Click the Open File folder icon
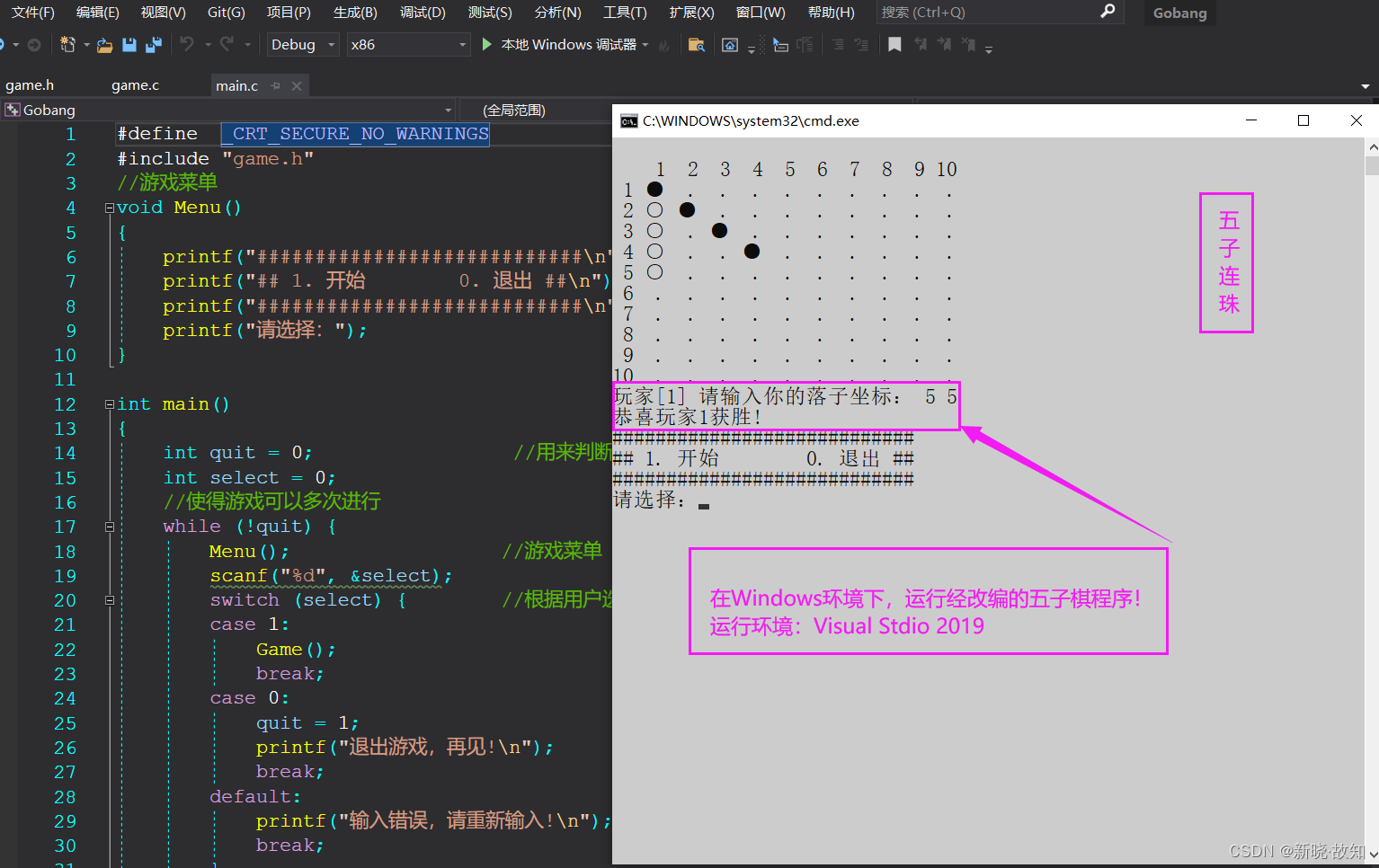Viewport: 1379px width, 868px height. coord(105,45)
